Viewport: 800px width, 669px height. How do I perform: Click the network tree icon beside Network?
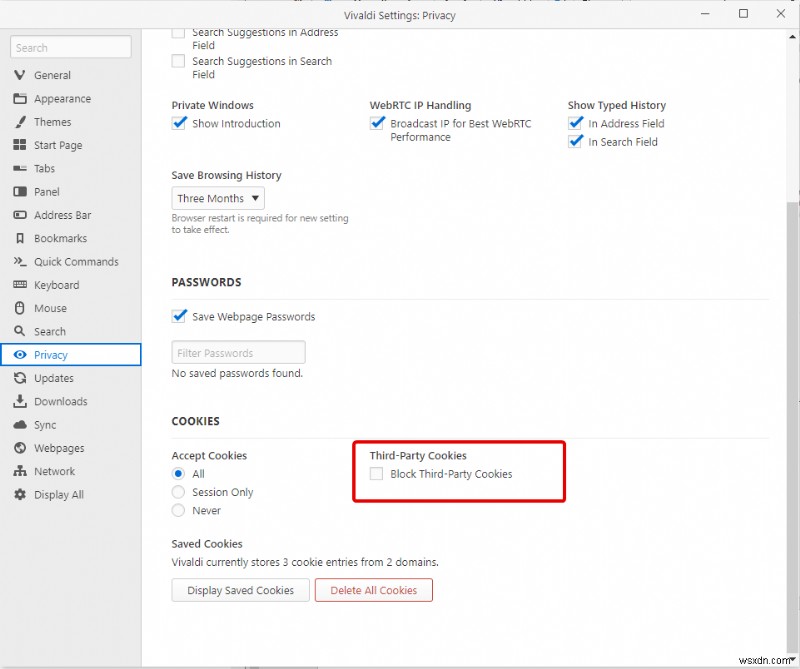coord(20,471)
